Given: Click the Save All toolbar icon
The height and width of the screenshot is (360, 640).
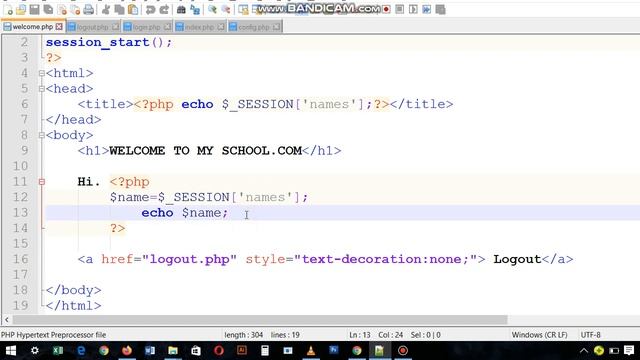Looking at the screenshot, I should [x=48, y=9].
